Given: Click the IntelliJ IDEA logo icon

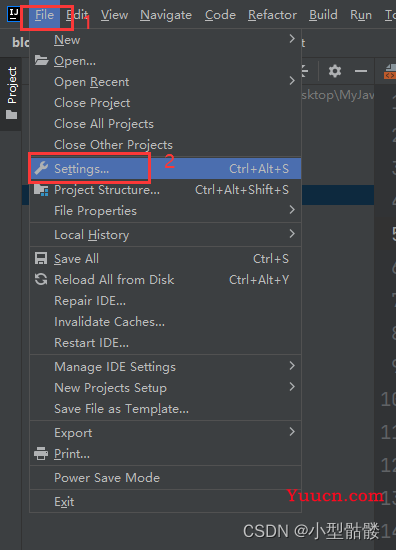Looking at the screenshot, I should click(x=13, y=14).
